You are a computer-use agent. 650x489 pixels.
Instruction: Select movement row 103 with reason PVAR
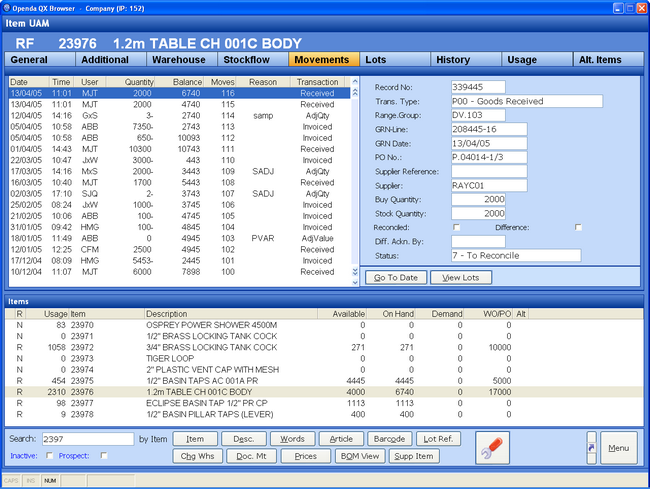coord(179,238)
